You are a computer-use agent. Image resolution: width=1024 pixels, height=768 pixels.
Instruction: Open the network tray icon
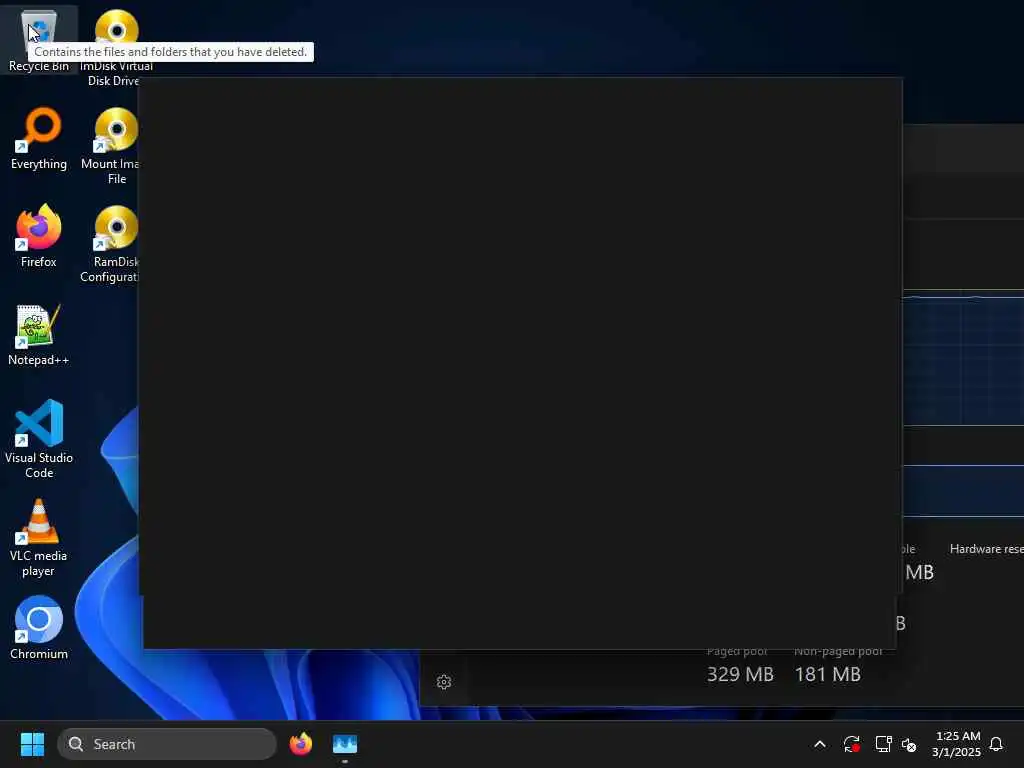(x=883, y=744)
